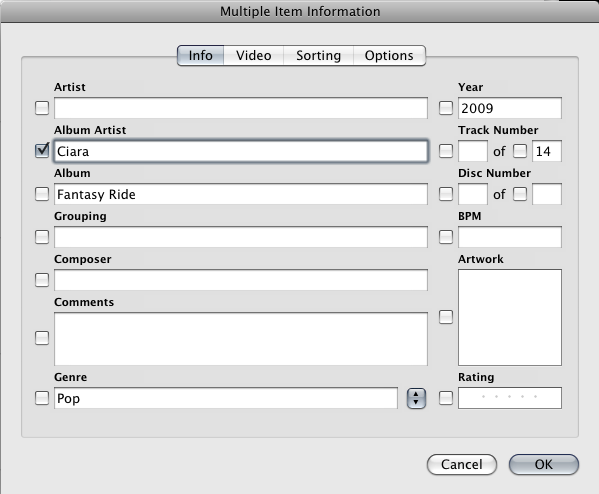Click inside the Comments text area
This screenshot has height=494, width=599.
pyautogui.click(x=241, y=339)
